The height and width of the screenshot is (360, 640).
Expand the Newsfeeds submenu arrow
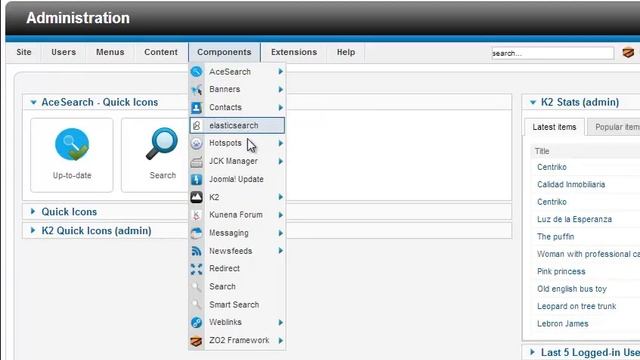[281, 251]
